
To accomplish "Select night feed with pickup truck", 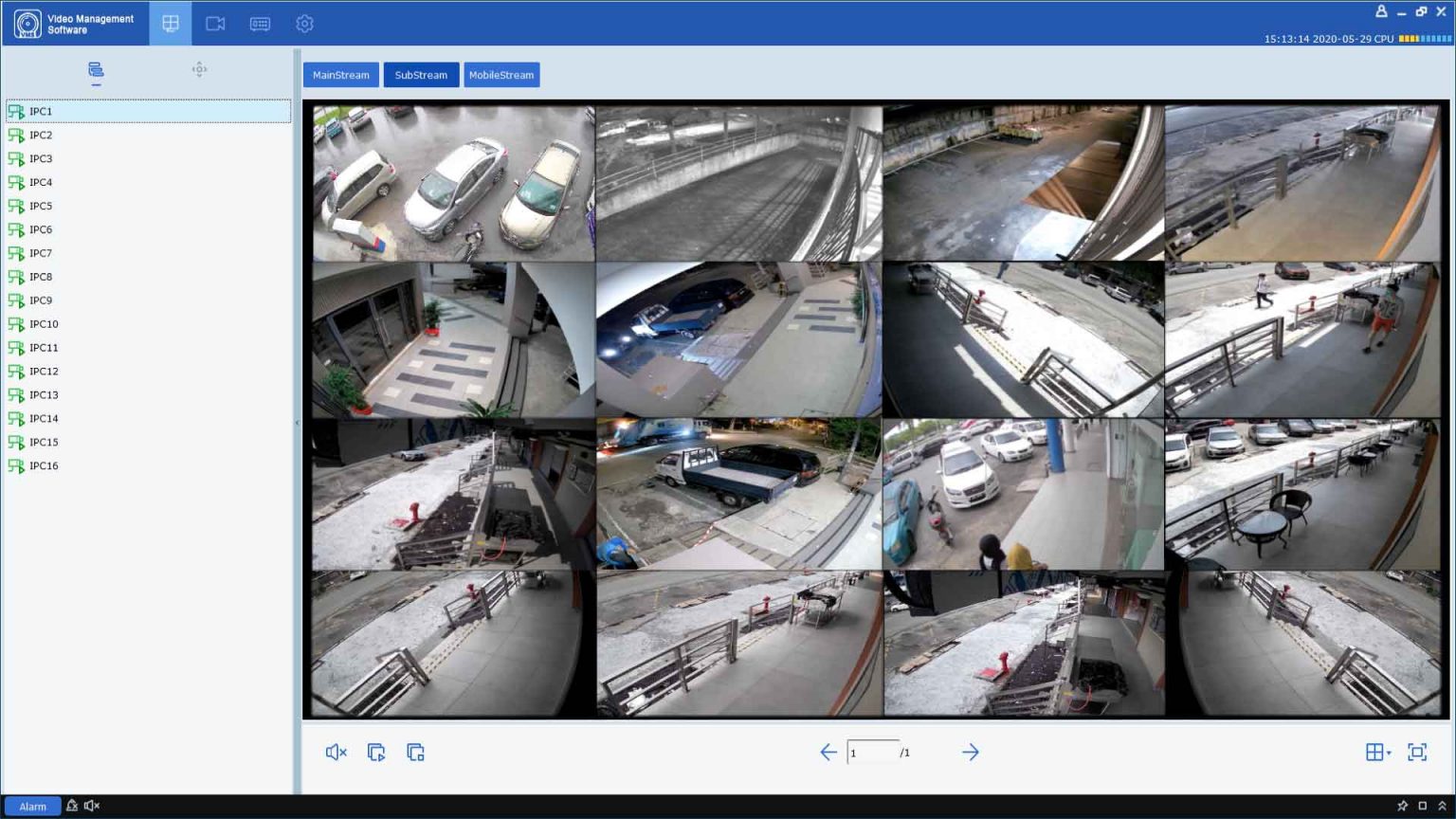I will 739,494.
